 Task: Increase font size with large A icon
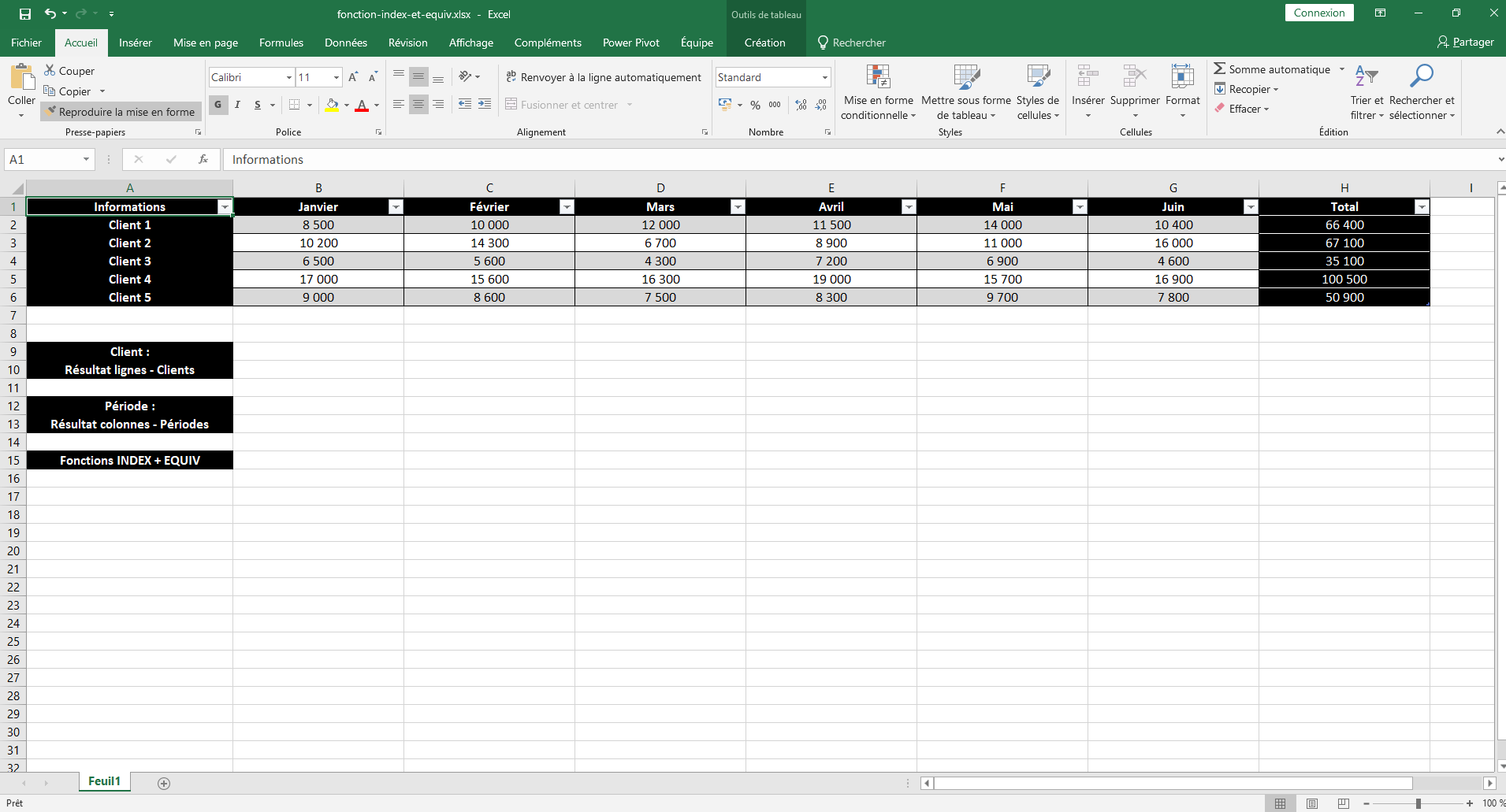pyautogui.click(x=353, y=77)
